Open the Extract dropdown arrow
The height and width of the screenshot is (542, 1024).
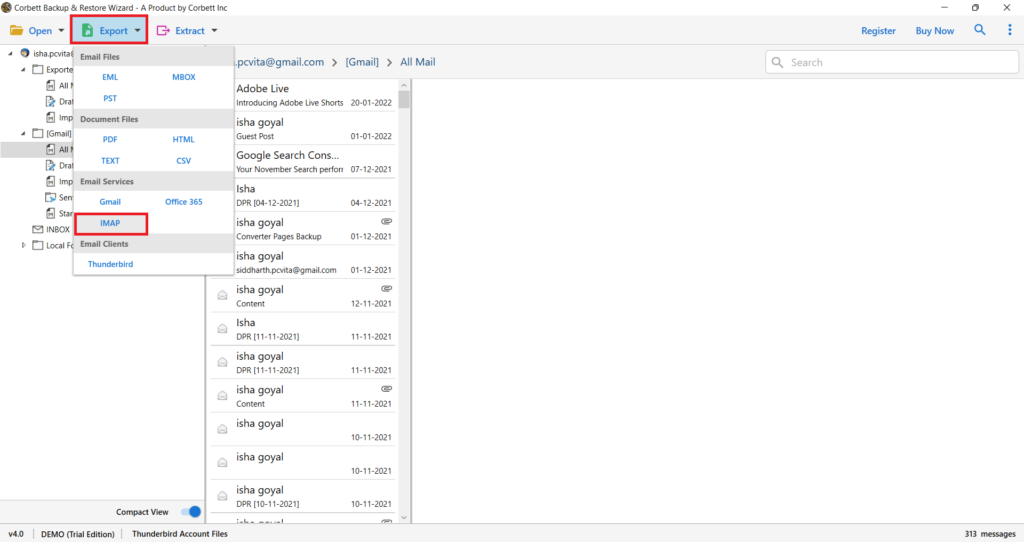coord(214,31)
